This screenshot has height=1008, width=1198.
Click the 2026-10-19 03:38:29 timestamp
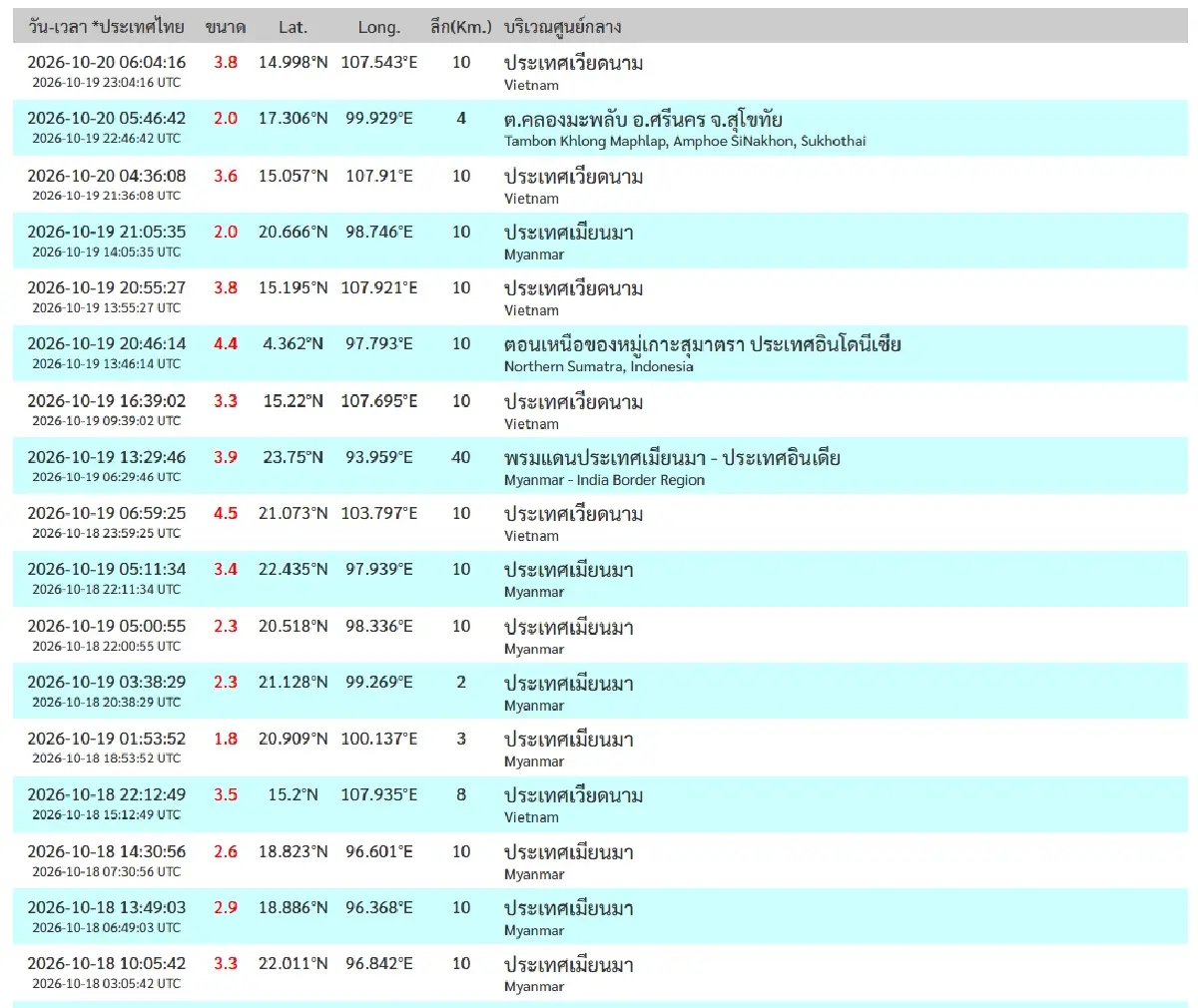(x=107, y=682)
